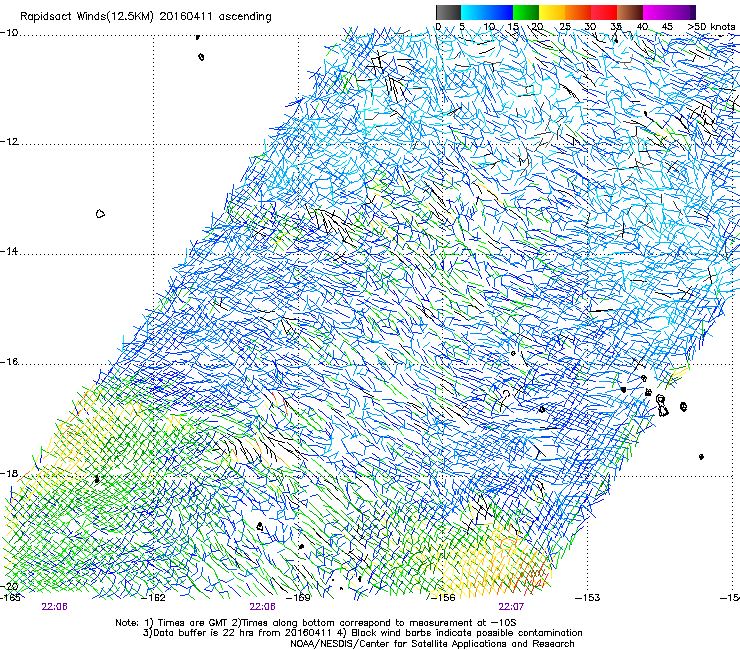Click the '-20' latitude axis label
The width and height of the screenshot is (740, 650).
pos(9,587)
